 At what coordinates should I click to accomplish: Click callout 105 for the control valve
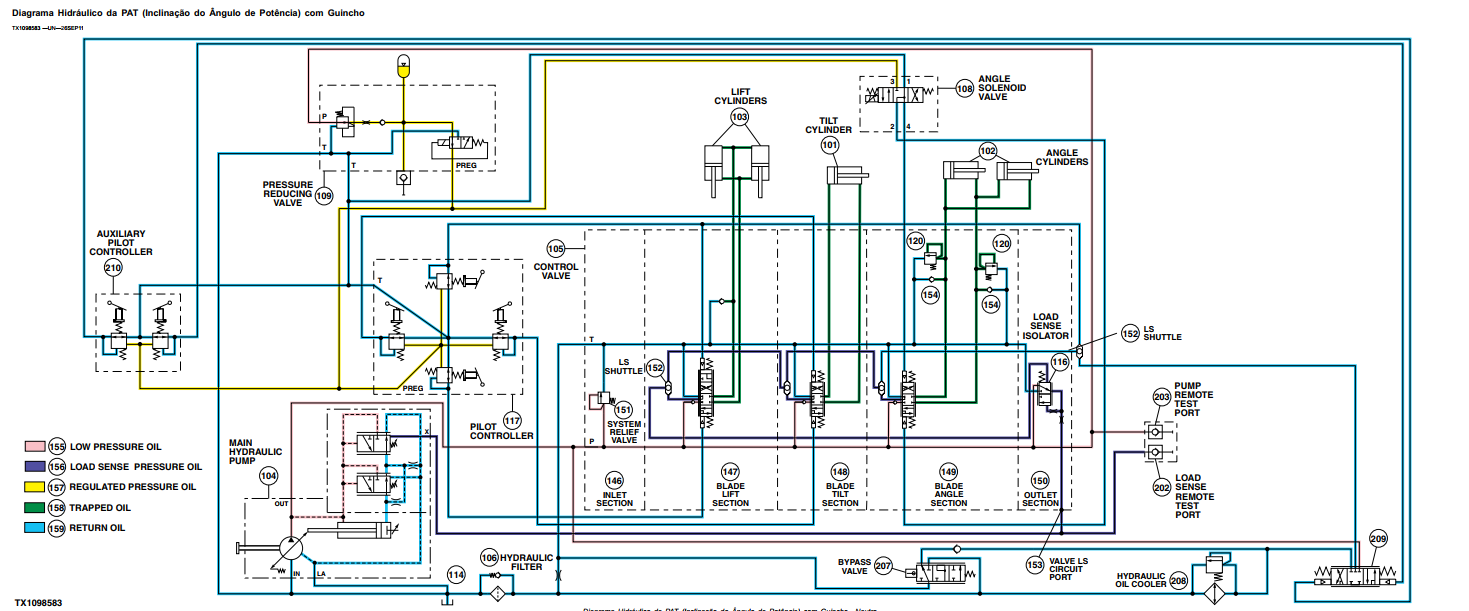pos(557,248)
